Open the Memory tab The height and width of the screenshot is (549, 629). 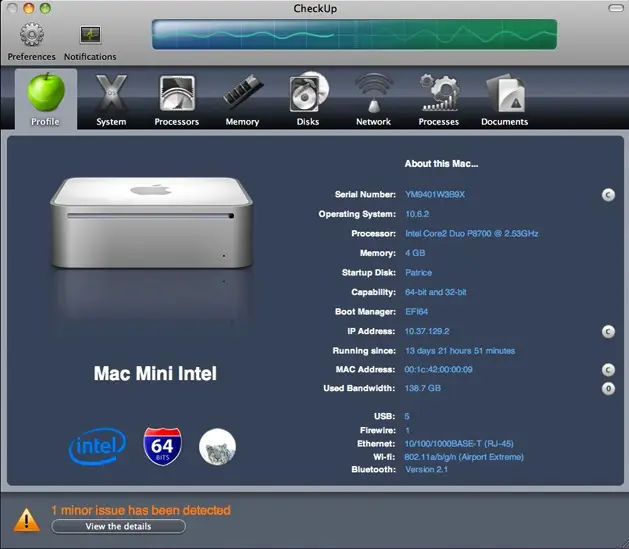coord(242,100)
